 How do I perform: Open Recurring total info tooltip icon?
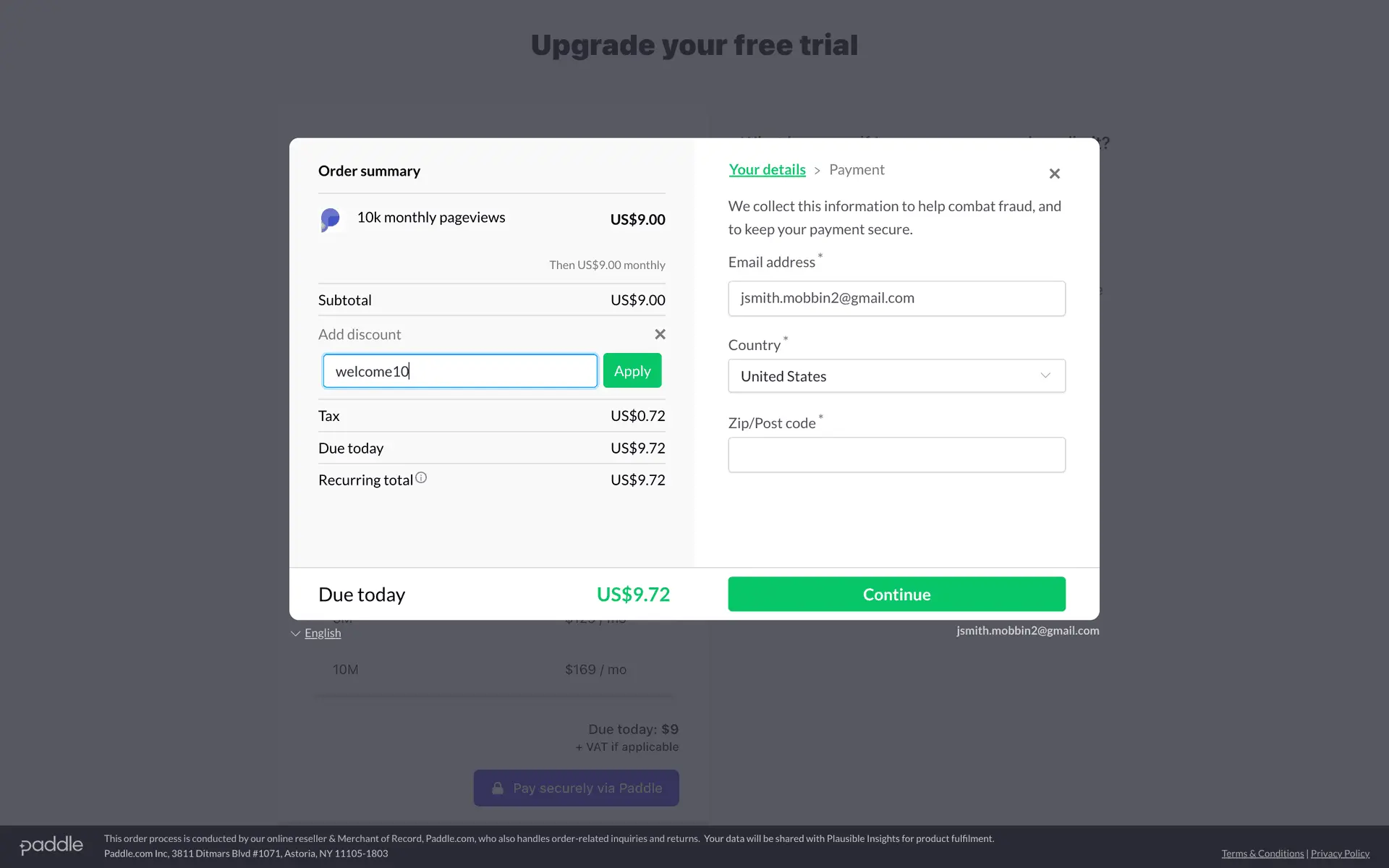pyautogui.click(x=421, y=478)
